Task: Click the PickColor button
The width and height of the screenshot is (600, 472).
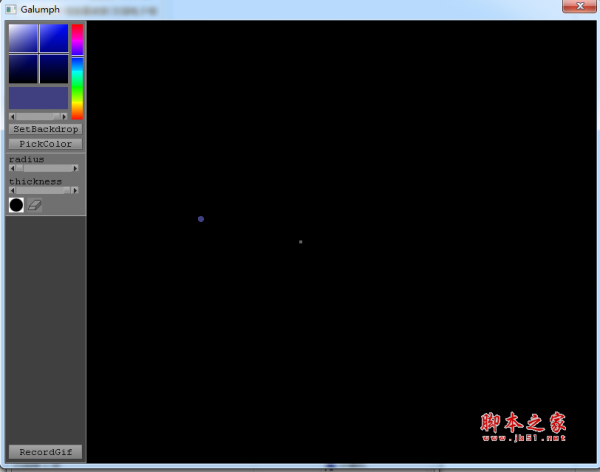Action: [x=46, y=144]
